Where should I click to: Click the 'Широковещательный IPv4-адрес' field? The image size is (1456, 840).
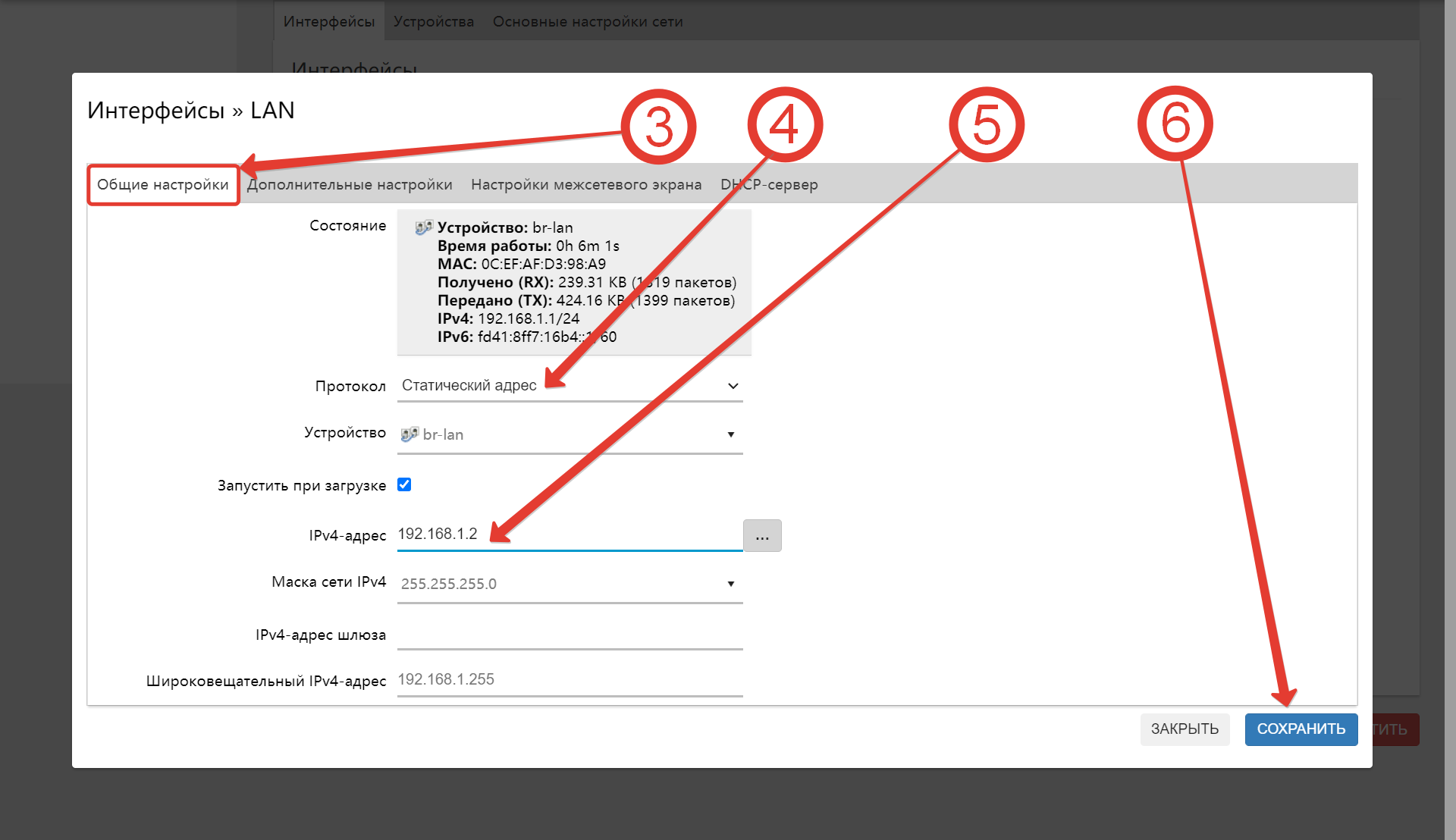(x=569, y=680)
